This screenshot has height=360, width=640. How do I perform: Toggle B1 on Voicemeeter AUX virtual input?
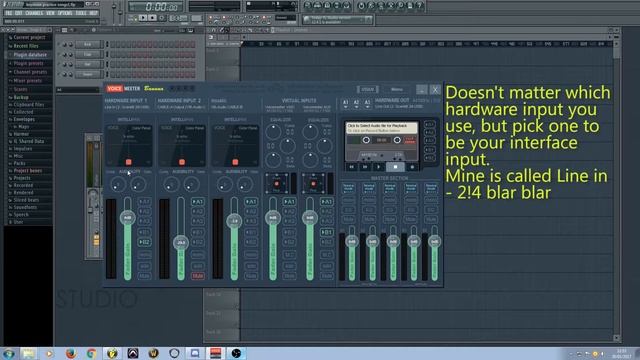[x=327, y=232]
